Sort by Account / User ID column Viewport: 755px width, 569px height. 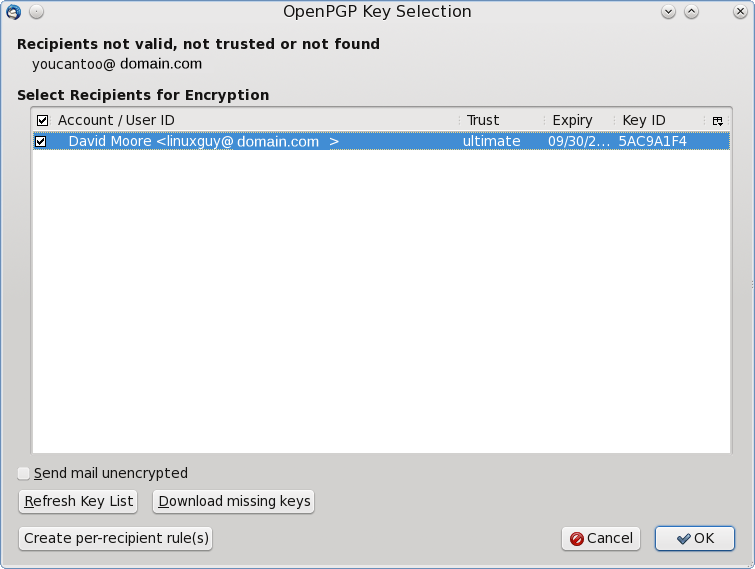(116, 120)
